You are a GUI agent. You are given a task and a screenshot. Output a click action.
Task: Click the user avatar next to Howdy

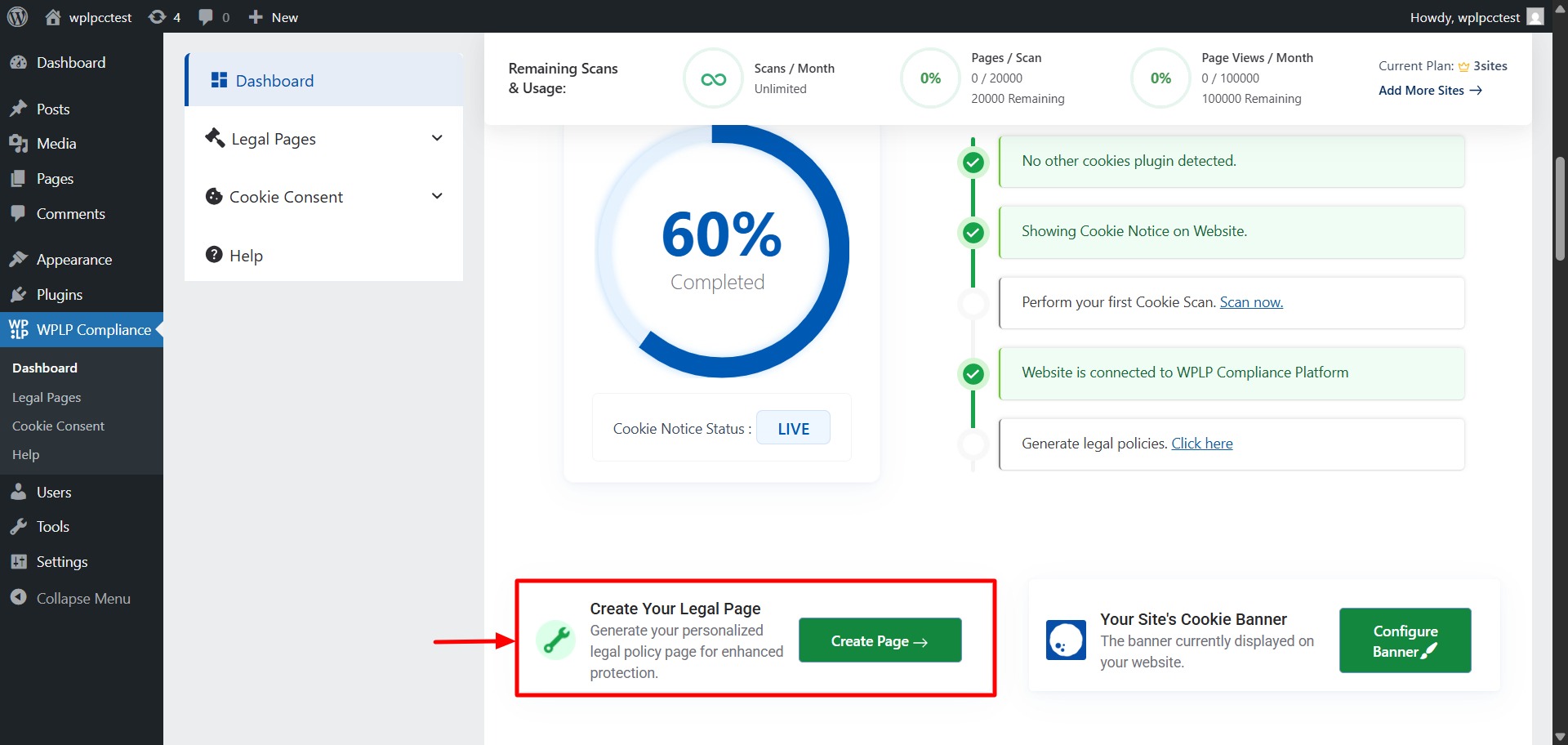point(1535,17)
